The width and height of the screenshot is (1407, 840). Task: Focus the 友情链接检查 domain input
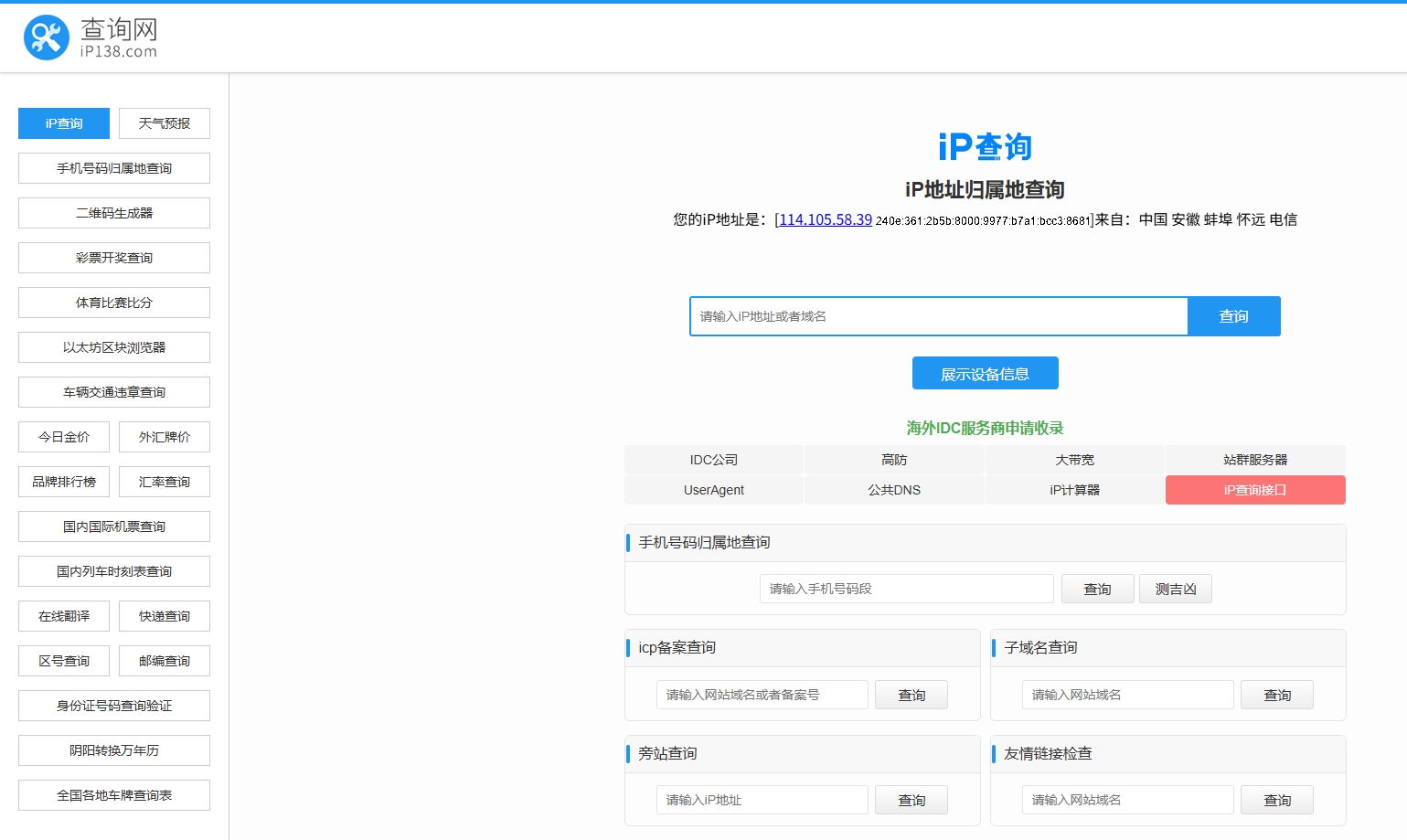click(1128, 800)
